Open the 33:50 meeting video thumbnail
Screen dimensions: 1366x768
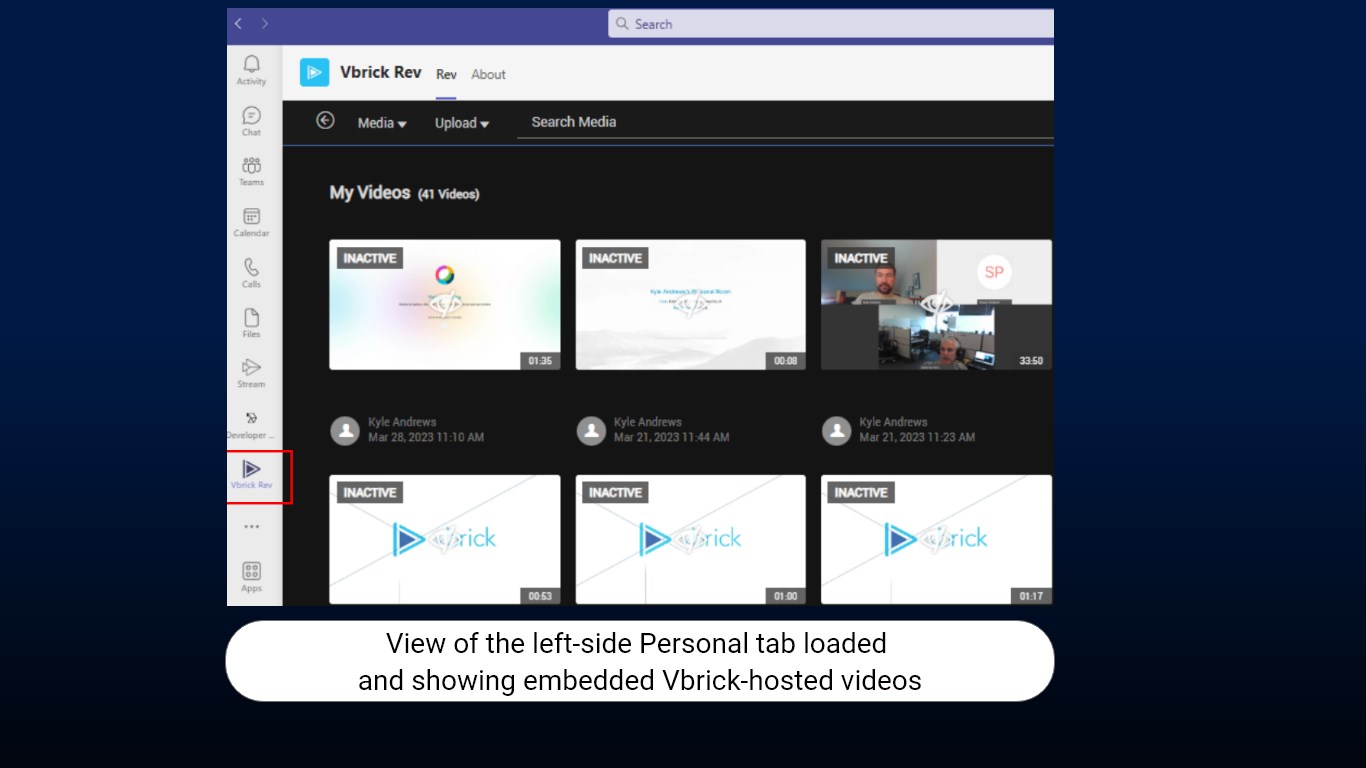coord(936,304)
